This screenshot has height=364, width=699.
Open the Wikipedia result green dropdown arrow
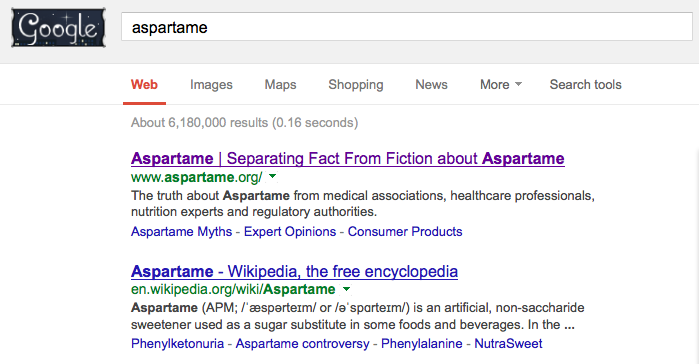[x=346, y=289]
